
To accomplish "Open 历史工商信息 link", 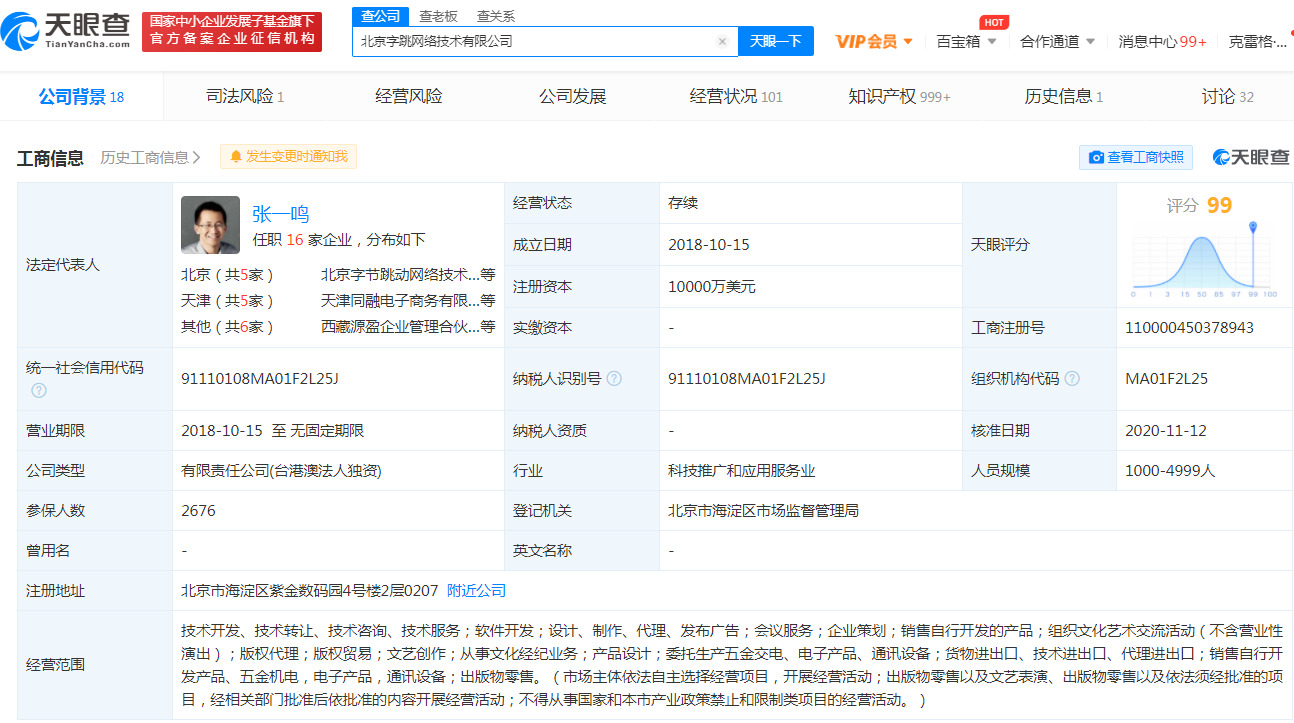I will (150, 157).
